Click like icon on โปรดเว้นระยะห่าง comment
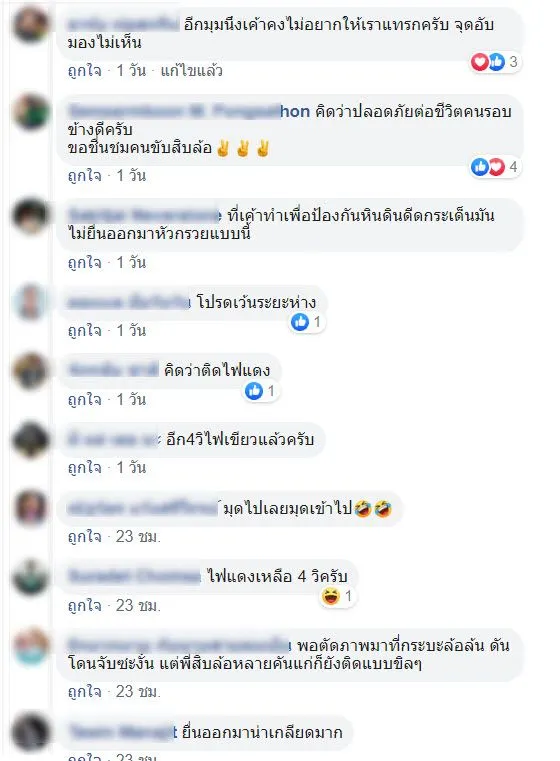Image resolution: width=560 pixels, height=761 pixels. point(300,322)
